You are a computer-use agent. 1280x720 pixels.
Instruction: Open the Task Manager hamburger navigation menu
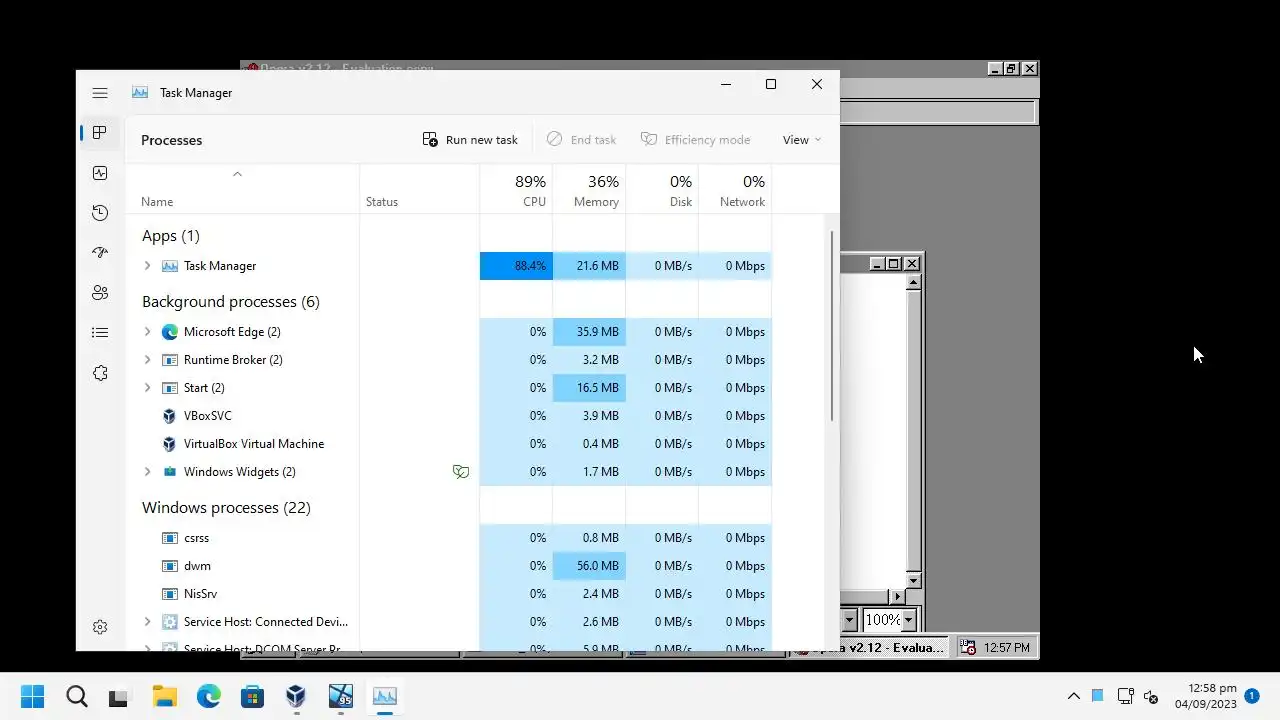pos(100,93)
